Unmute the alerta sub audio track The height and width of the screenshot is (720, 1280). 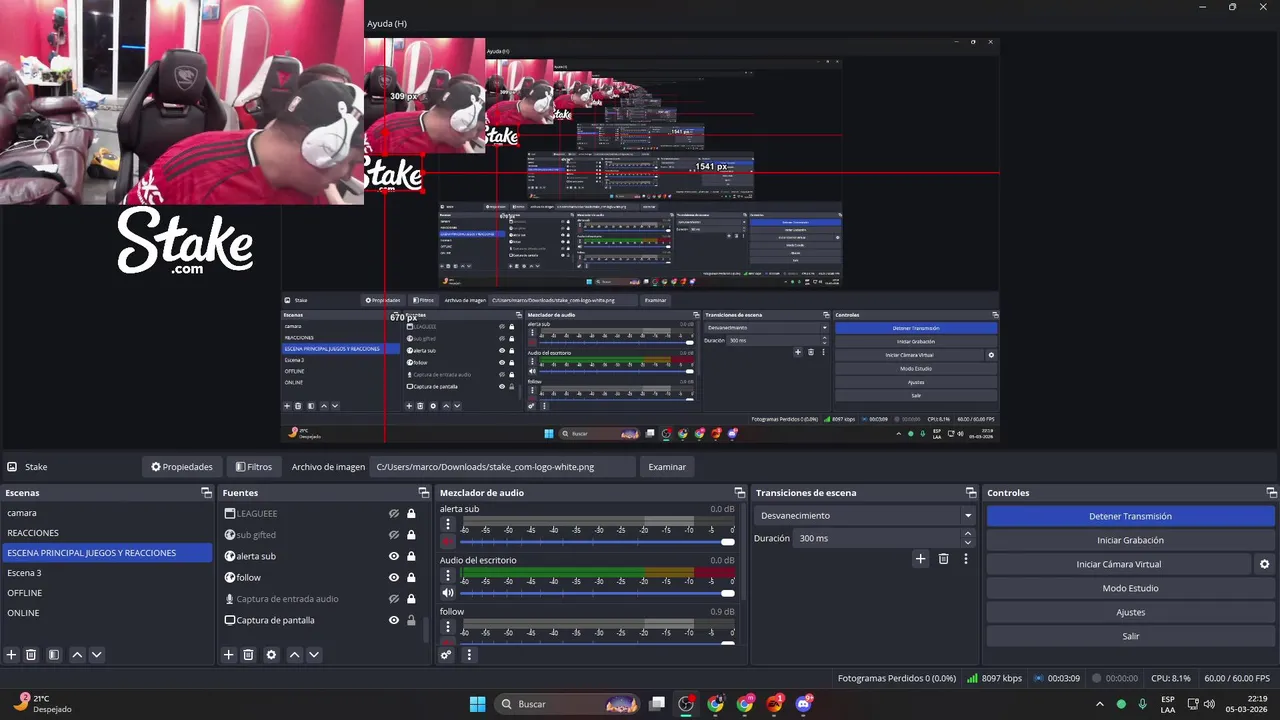point(448,542)
